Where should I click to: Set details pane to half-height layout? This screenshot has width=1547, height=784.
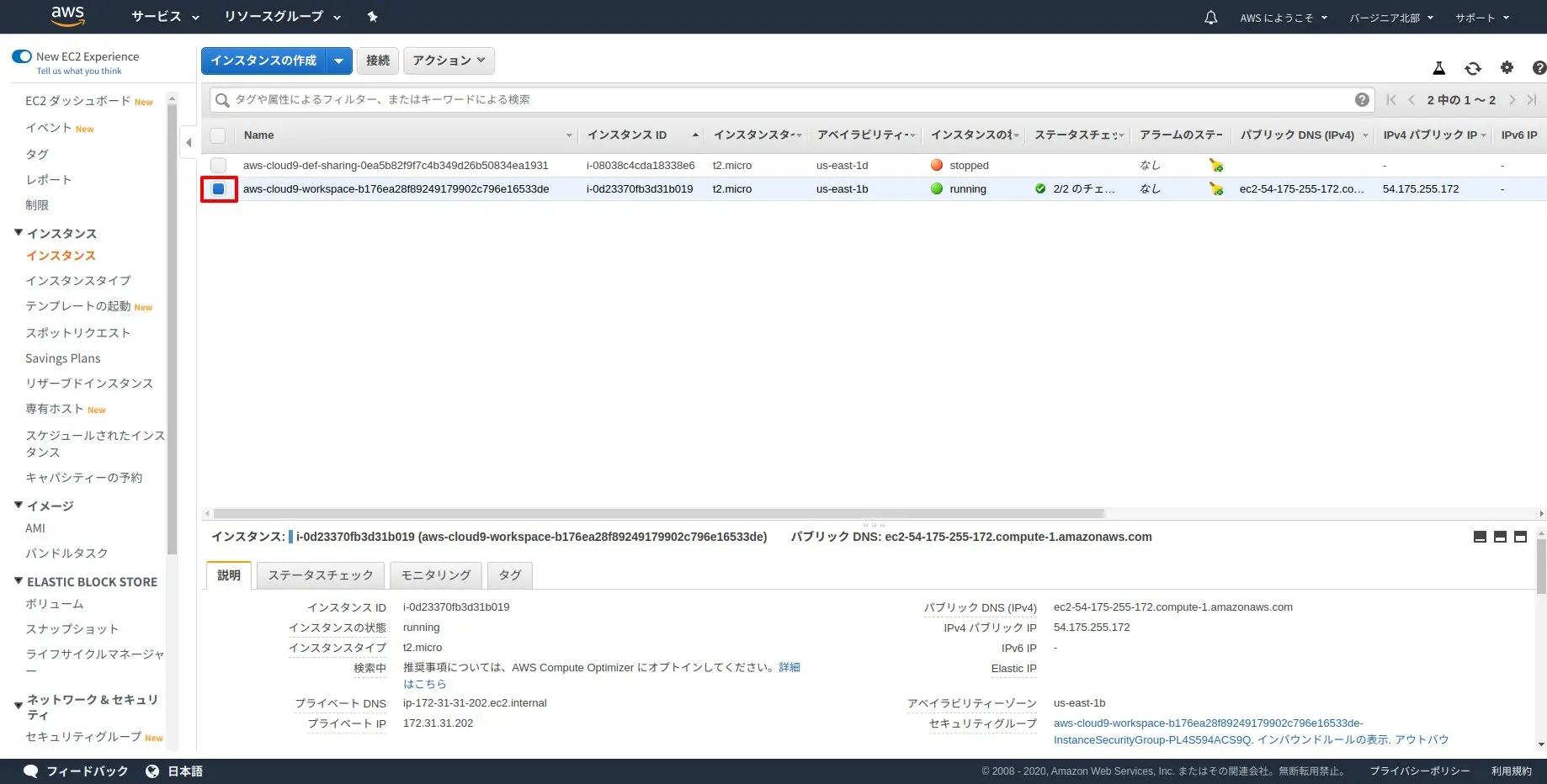coord(1500,537)
